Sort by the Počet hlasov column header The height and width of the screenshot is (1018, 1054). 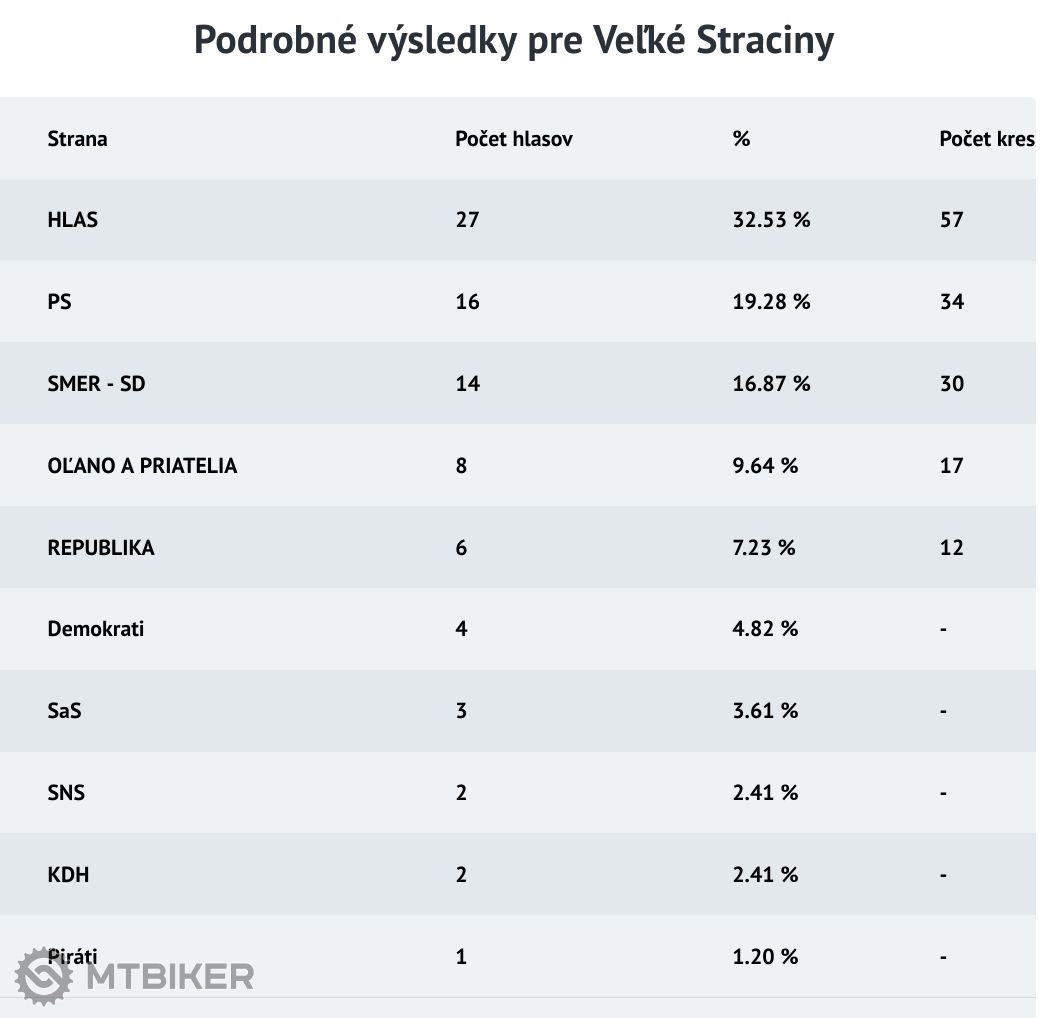pyautogui.click(x=514, y=139)
